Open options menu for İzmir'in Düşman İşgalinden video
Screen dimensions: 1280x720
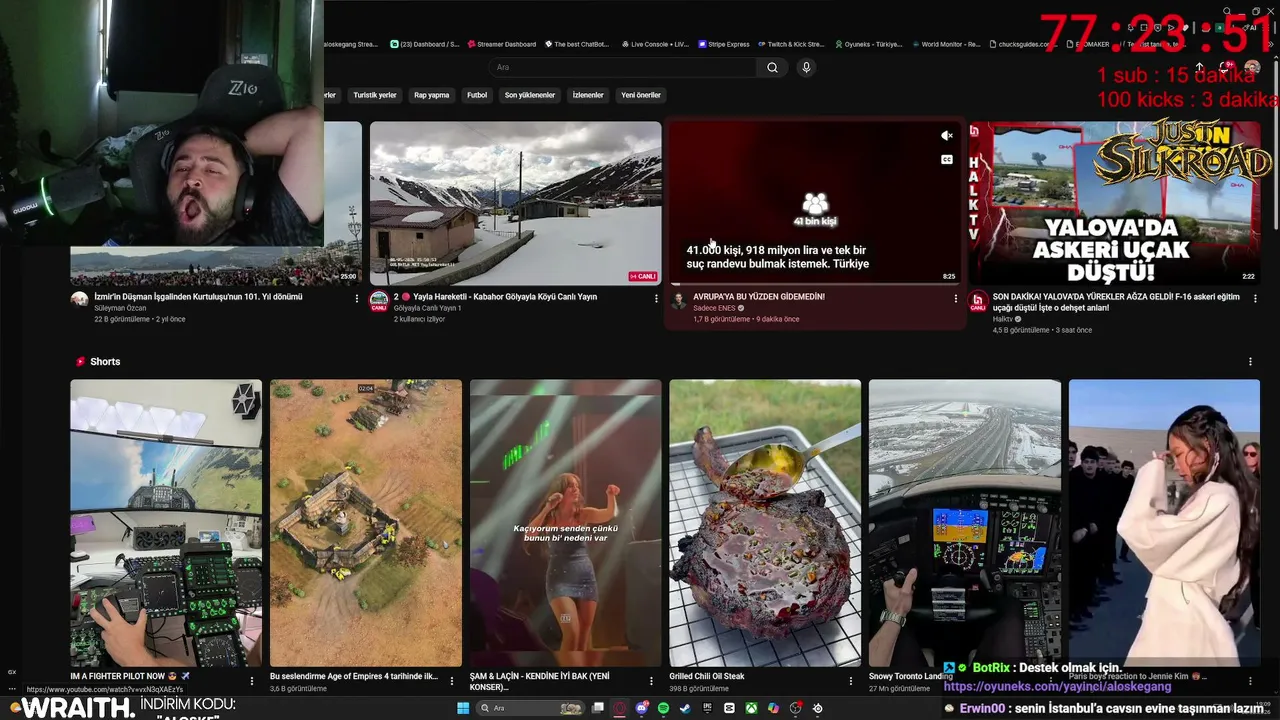pos(357,298)
